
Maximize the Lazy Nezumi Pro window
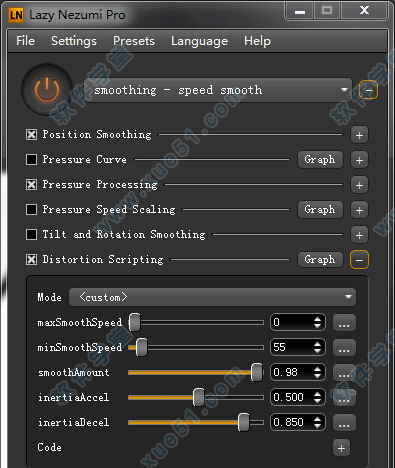tap(327, 11)
